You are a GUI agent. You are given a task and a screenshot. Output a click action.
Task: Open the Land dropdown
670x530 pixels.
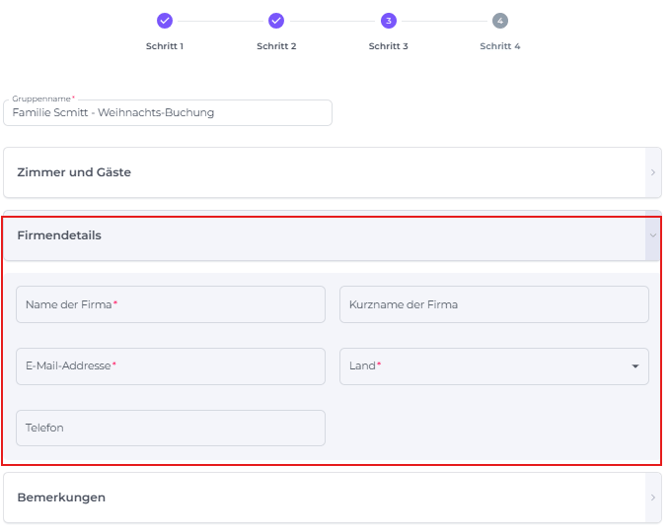click(485, 366)
